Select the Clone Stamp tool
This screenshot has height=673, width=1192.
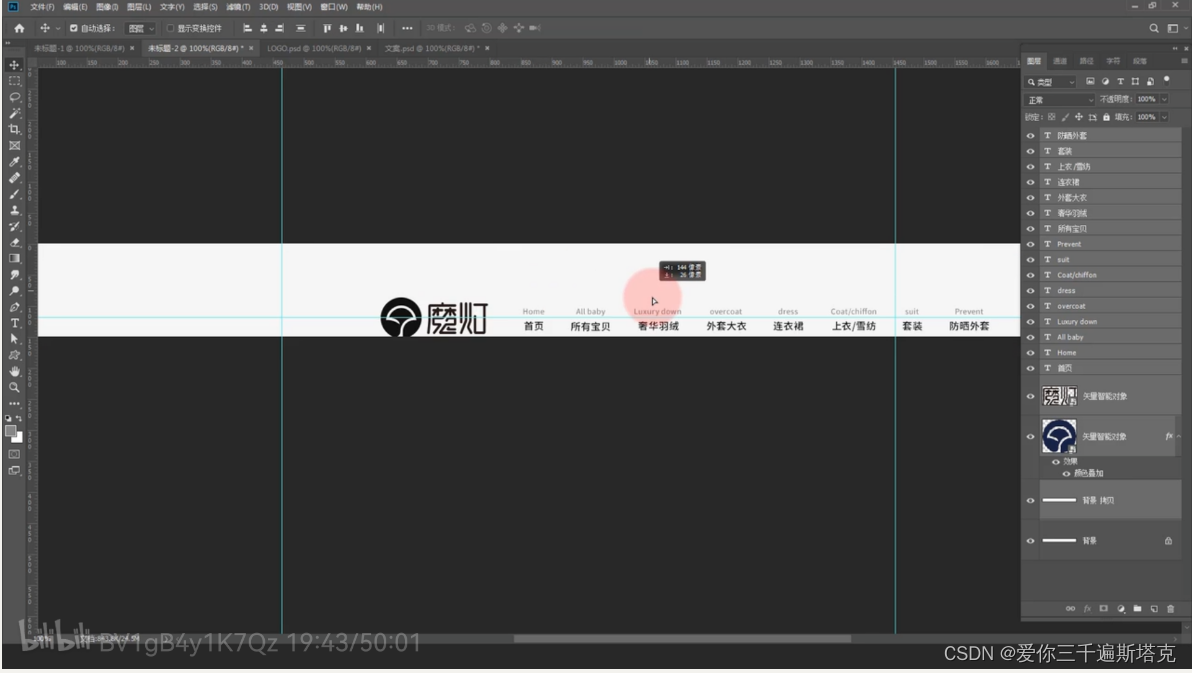tap(14, 210)
